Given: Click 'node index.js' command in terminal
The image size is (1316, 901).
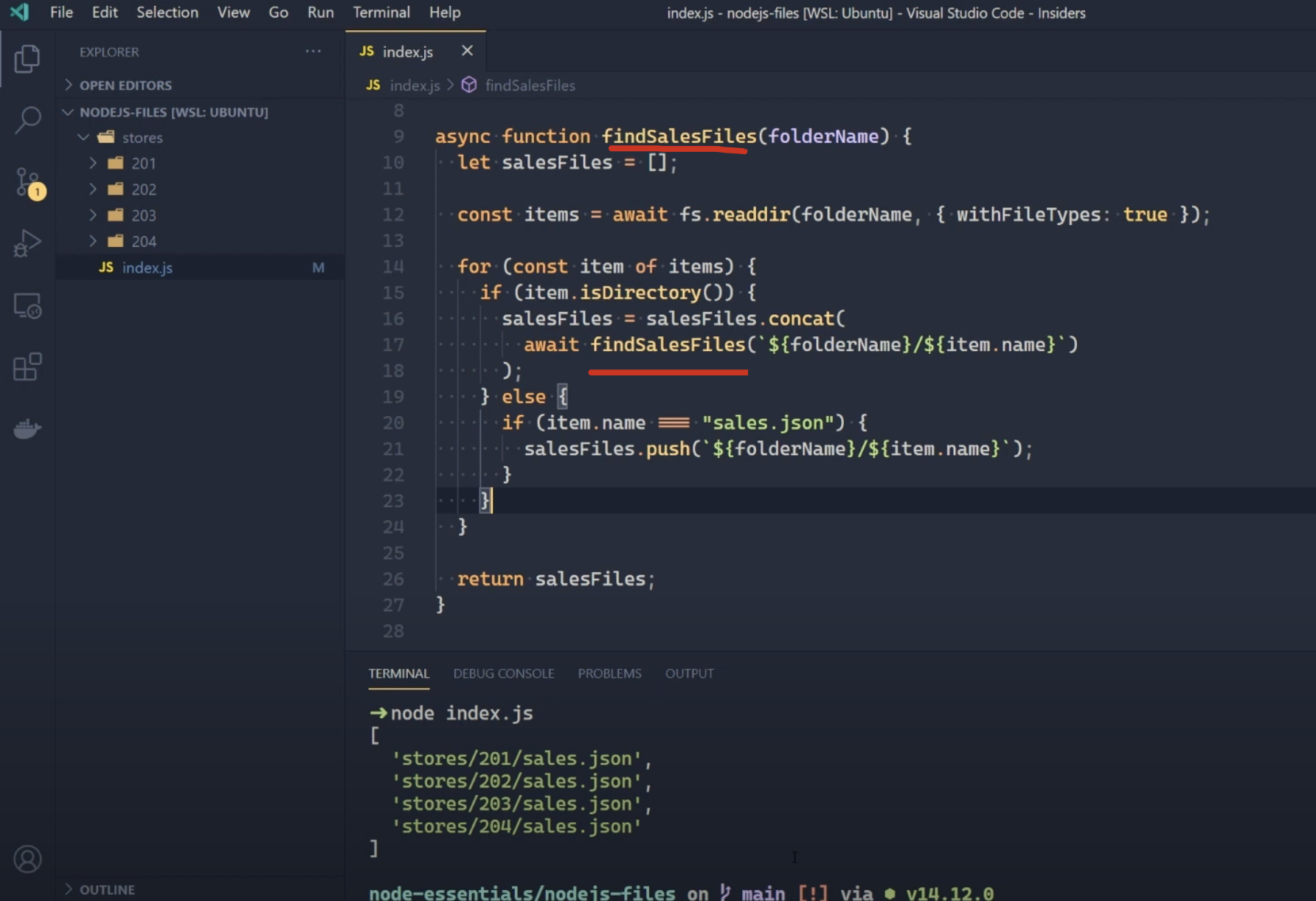Looking at the screenshot, I should 462,714.
